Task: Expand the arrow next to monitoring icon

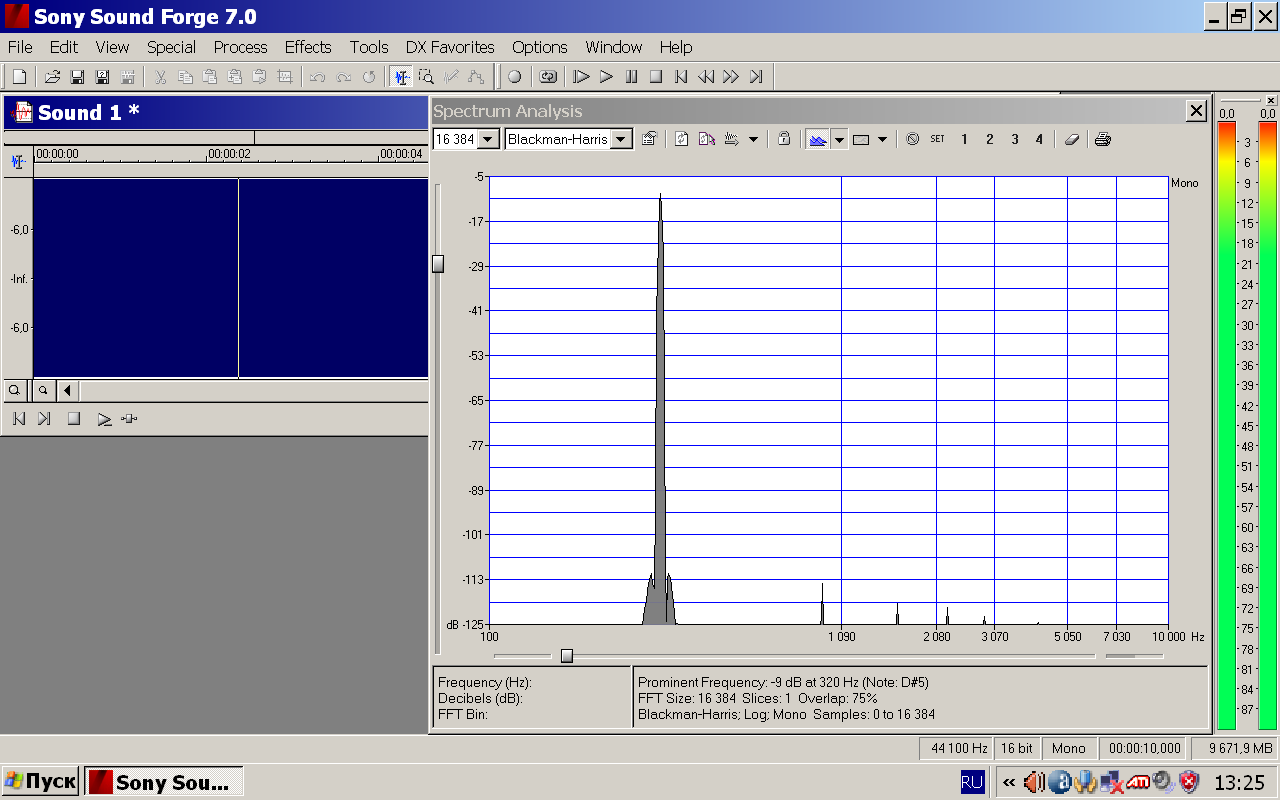Action: tap(753, 140)
